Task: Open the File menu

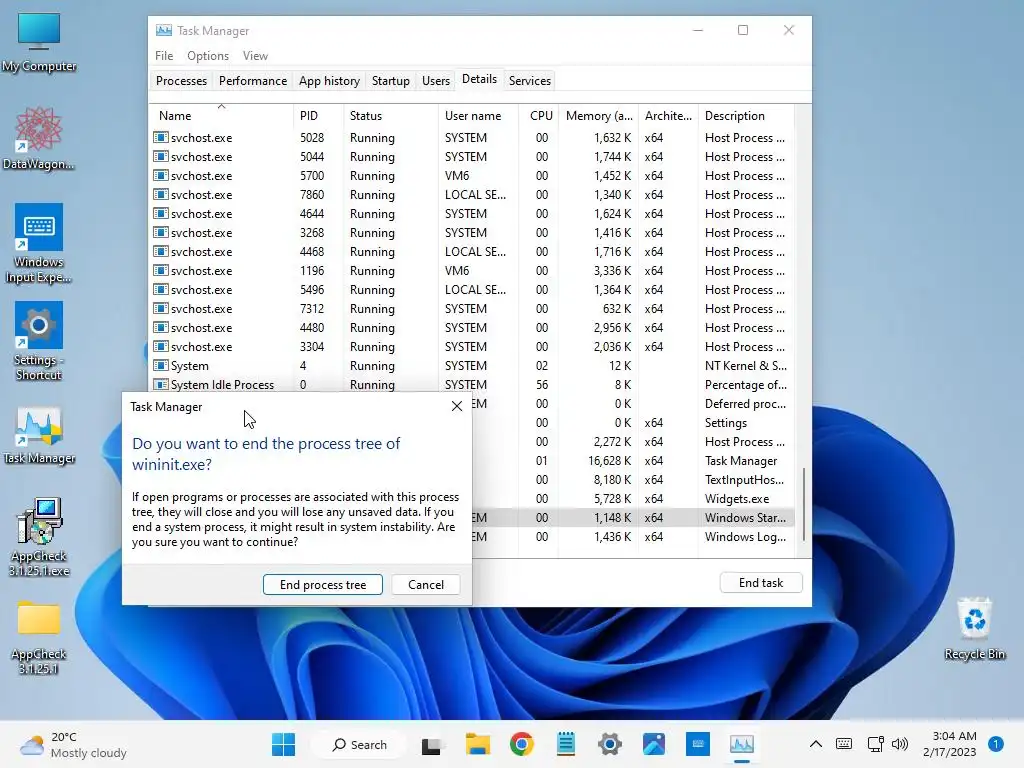Action: [164, 56]
